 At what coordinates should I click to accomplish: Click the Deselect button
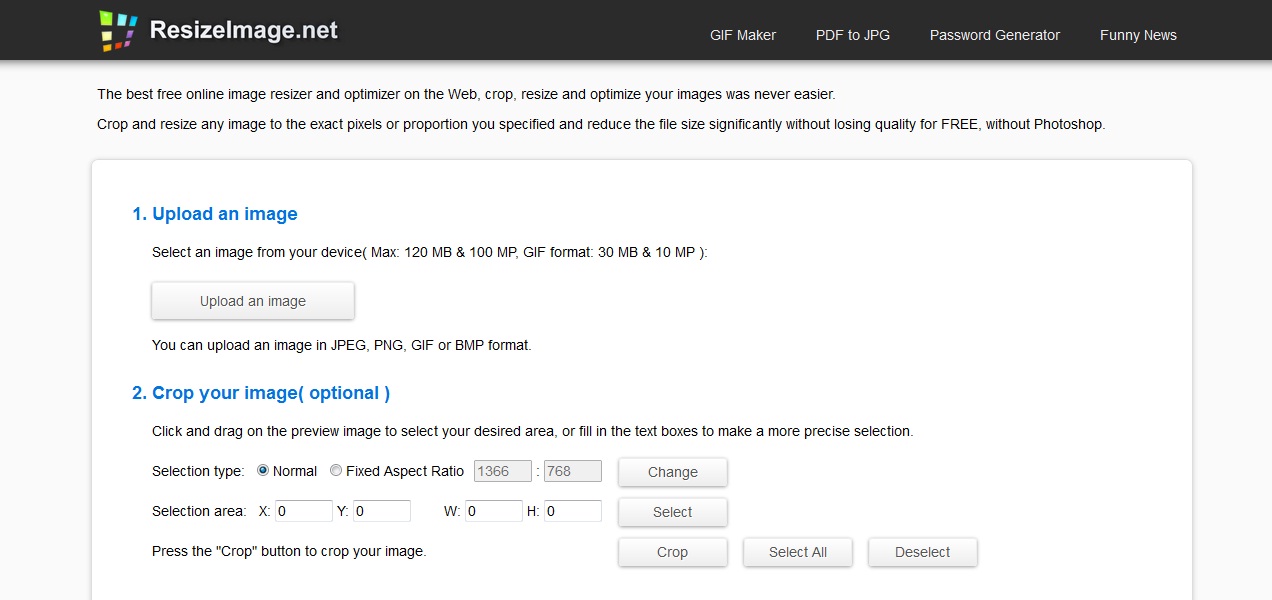922,552
